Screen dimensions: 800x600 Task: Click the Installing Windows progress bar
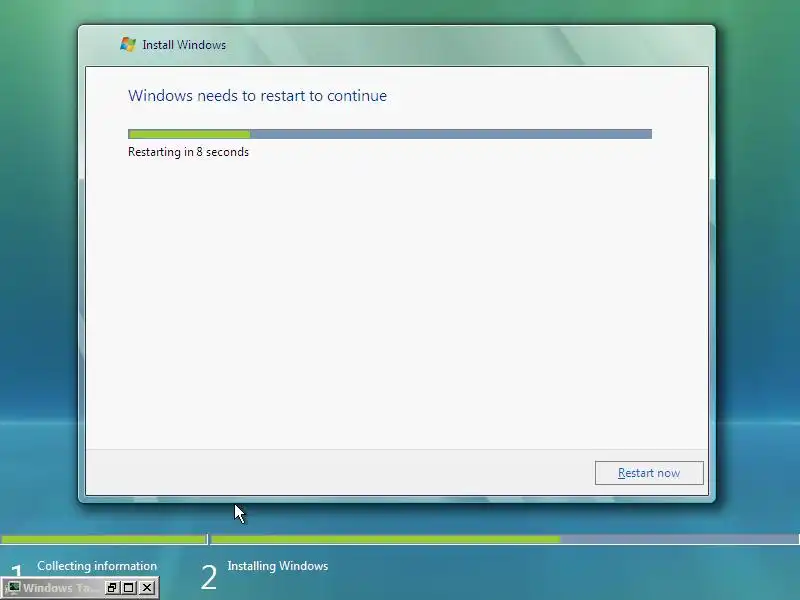click(505, 539)
